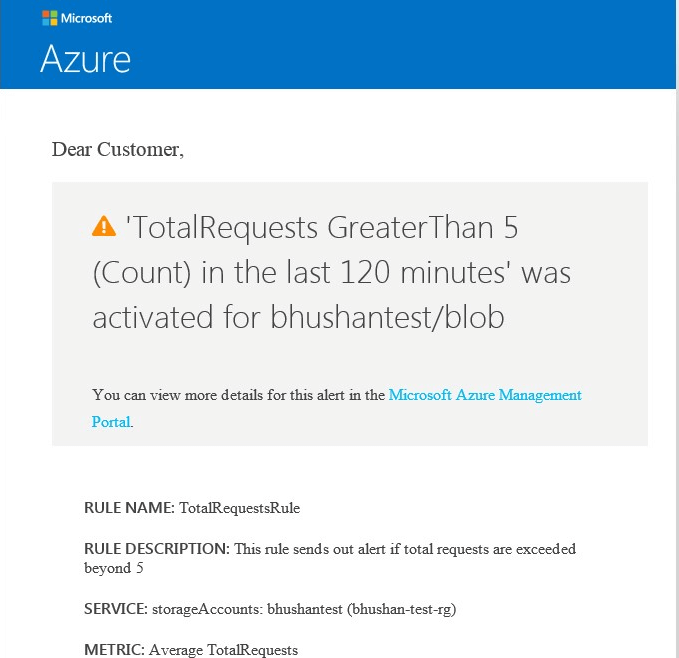The image size is (679, 658).
Task: Click the orange warning triangle icon
Action: pos(104,226)
